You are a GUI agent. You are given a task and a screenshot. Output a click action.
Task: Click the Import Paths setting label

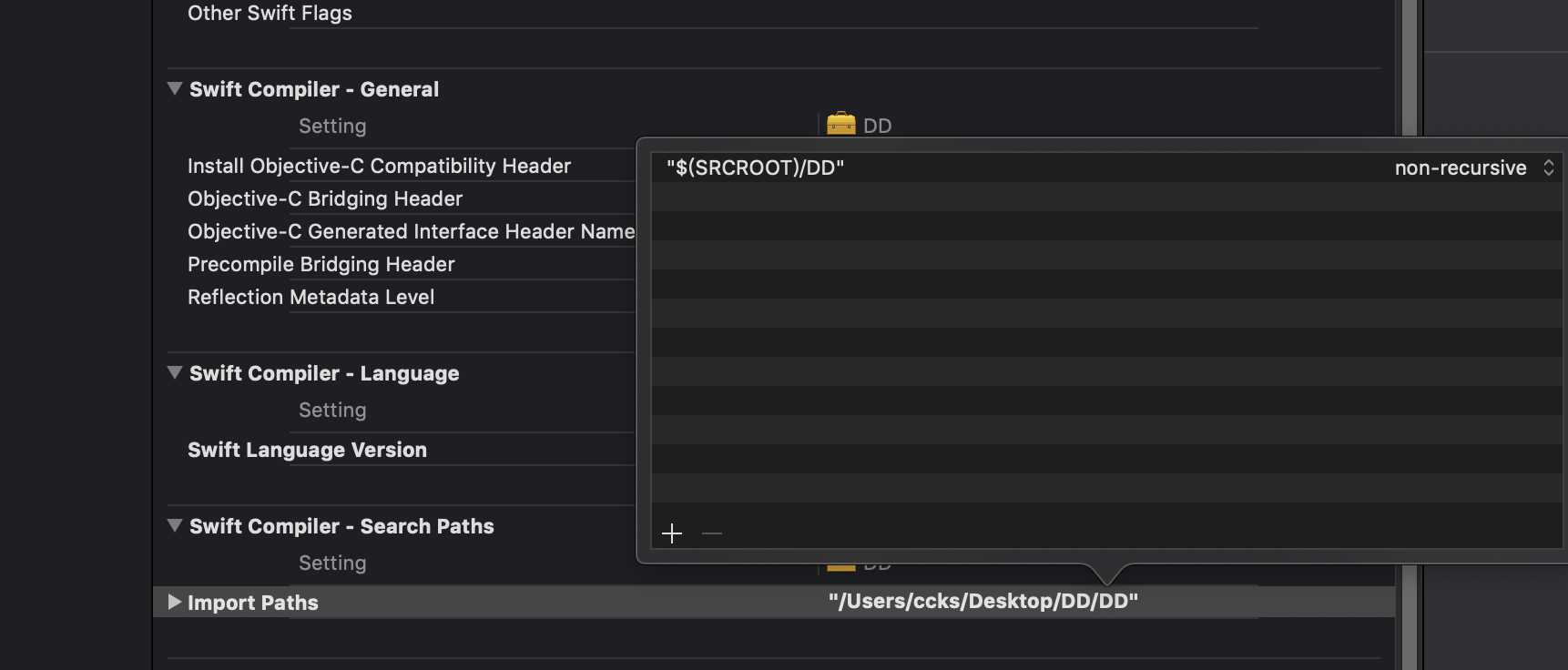coord(253,603)
